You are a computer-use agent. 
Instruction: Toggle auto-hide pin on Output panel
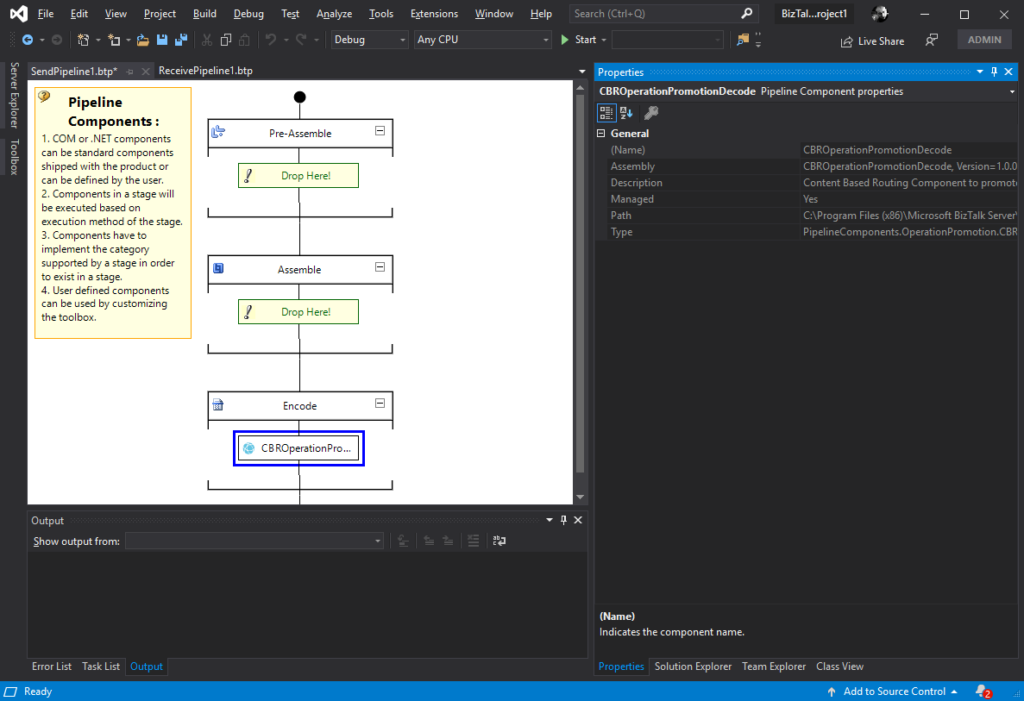tap(563, 520)
